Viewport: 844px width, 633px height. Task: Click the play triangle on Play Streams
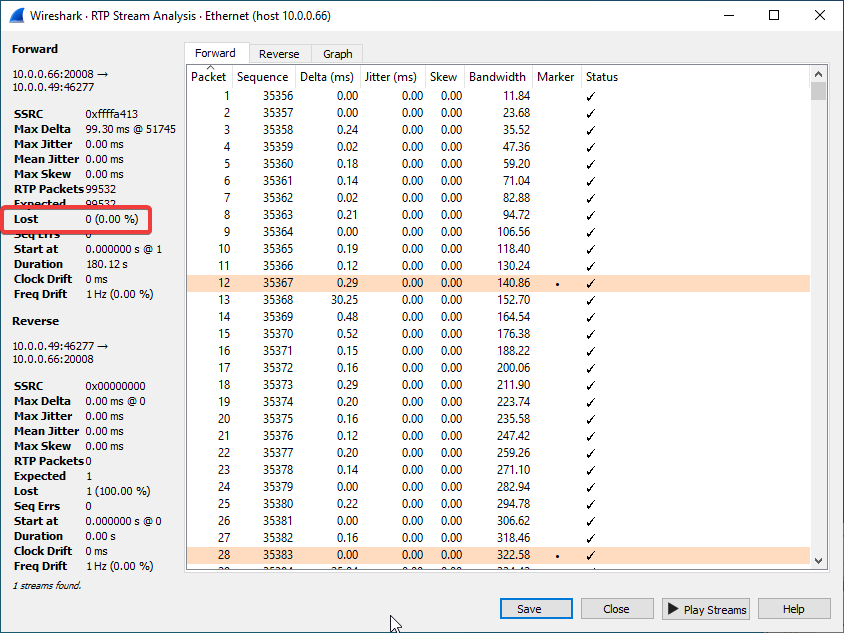[x=673, y=609]
